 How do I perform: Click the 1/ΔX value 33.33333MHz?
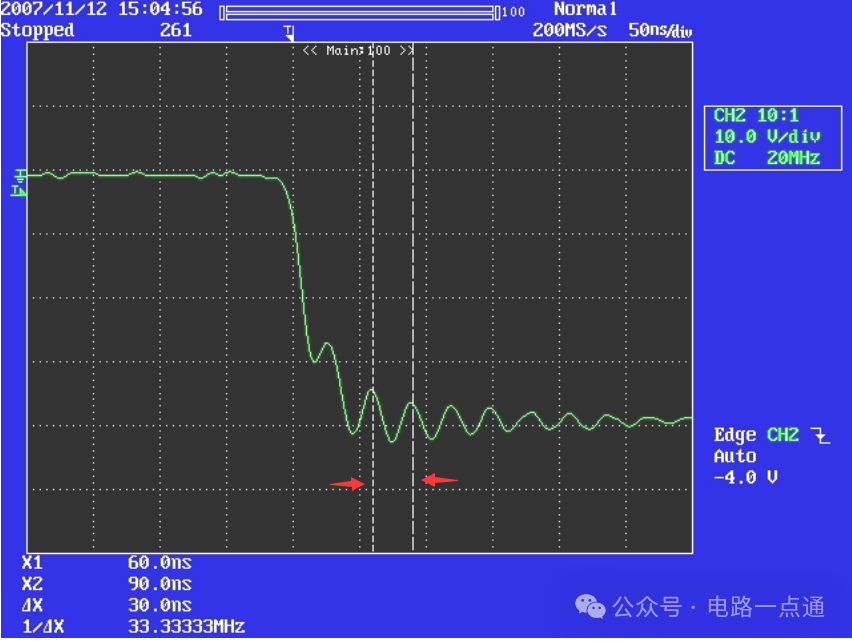click(186, 626)
